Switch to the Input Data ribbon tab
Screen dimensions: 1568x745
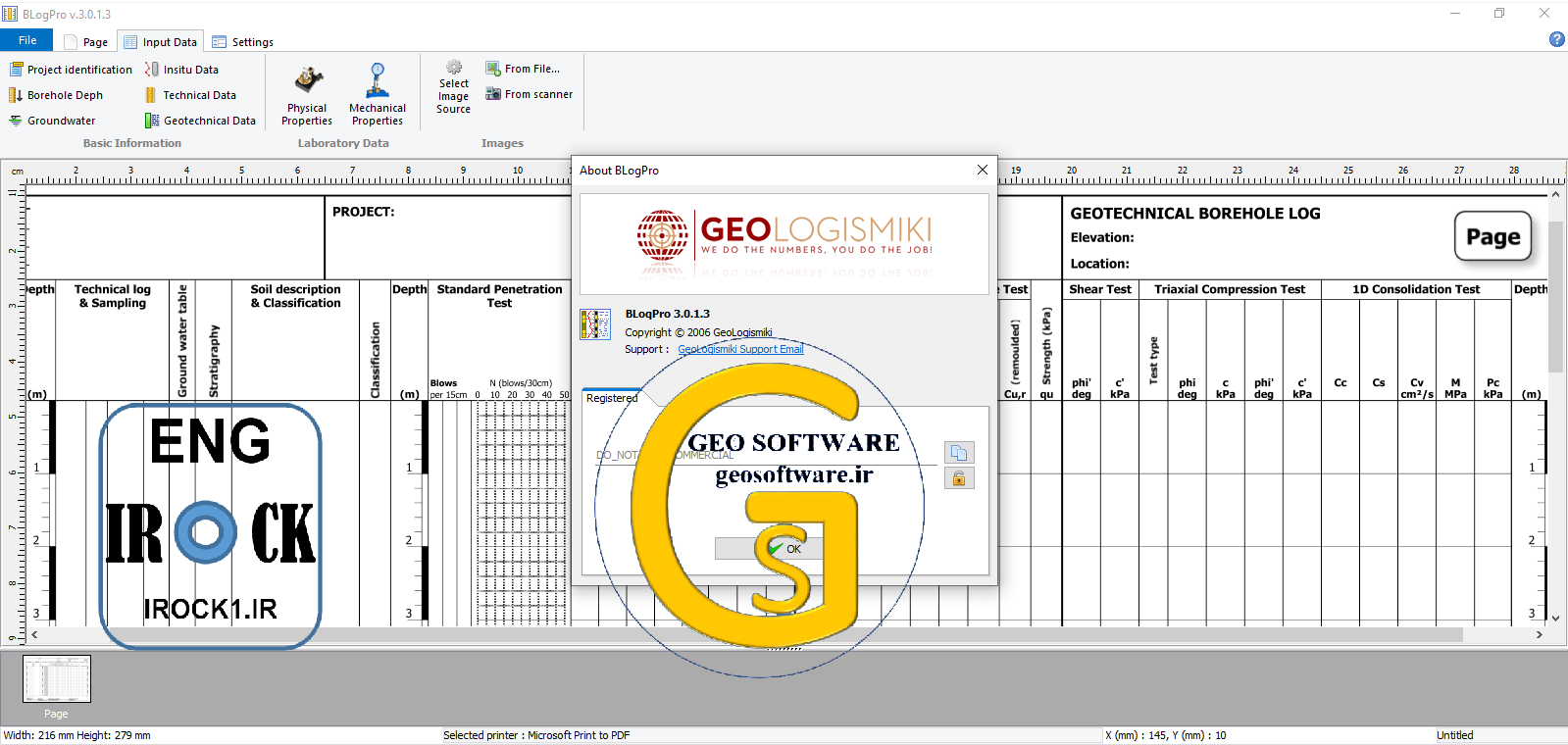(x=160, y=42)
